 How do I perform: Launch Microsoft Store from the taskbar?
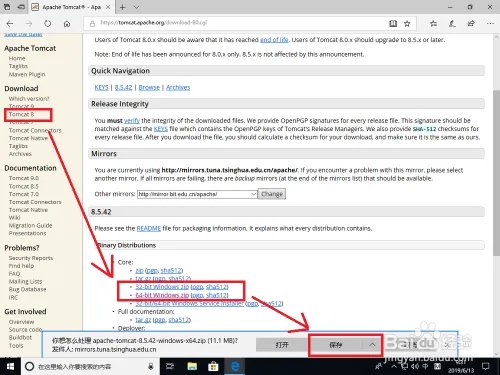click(x=213, y=366)
